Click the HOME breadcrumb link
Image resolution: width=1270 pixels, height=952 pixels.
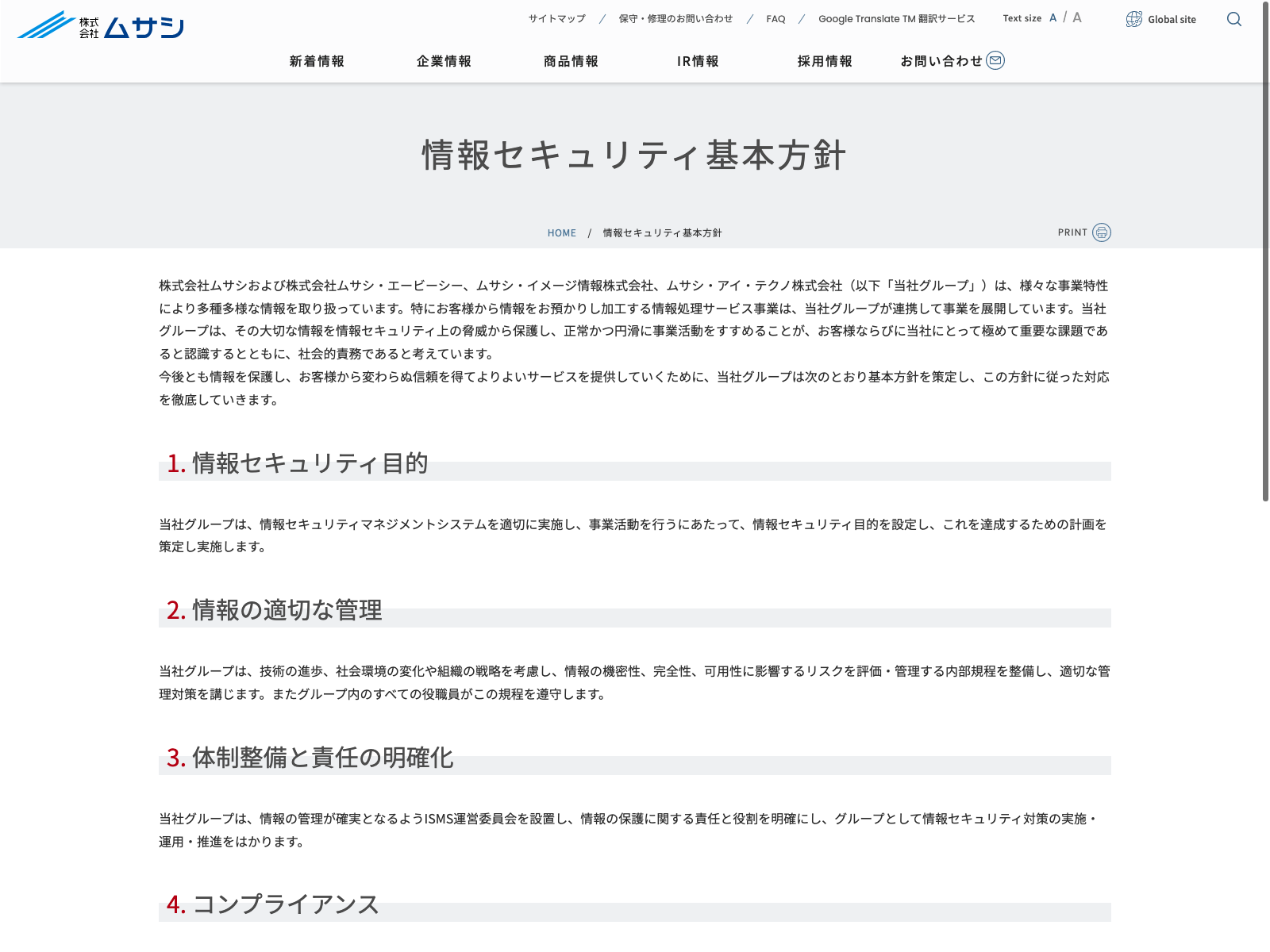tap(561, 233)
